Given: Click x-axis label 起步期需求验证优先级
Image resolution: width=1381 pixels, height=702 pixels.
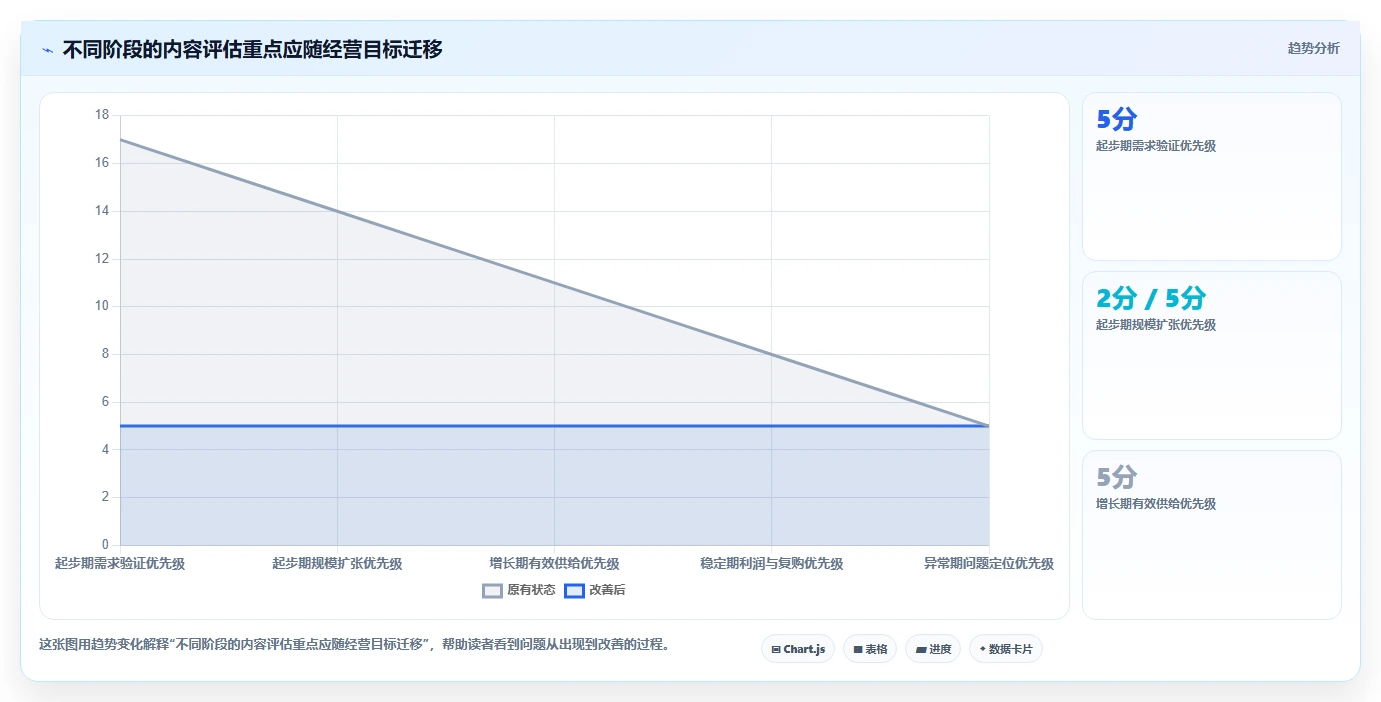Looking at the screenshot, I should coord(120,564).
